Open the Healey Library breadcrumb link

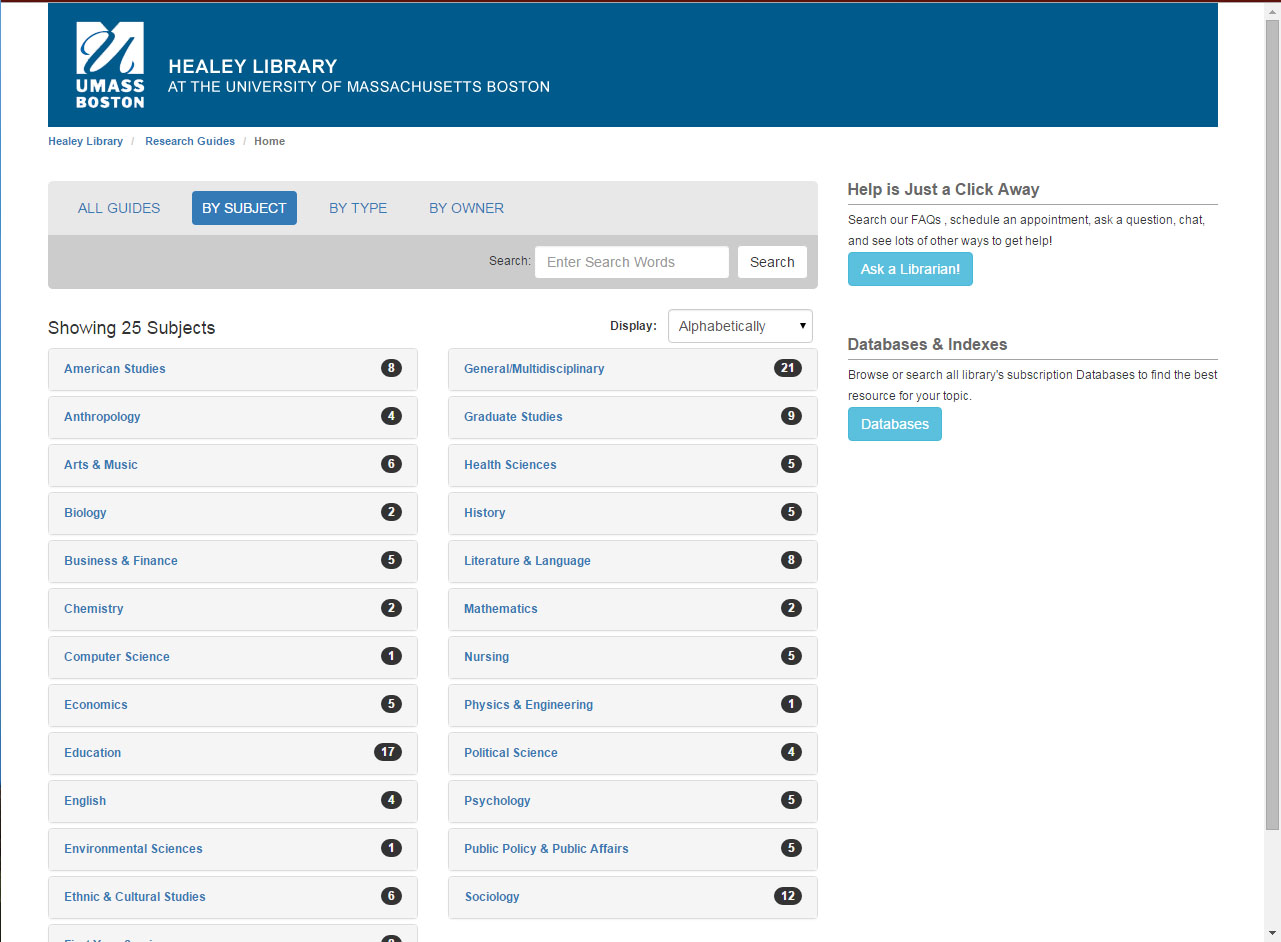(x=85, y=141)
